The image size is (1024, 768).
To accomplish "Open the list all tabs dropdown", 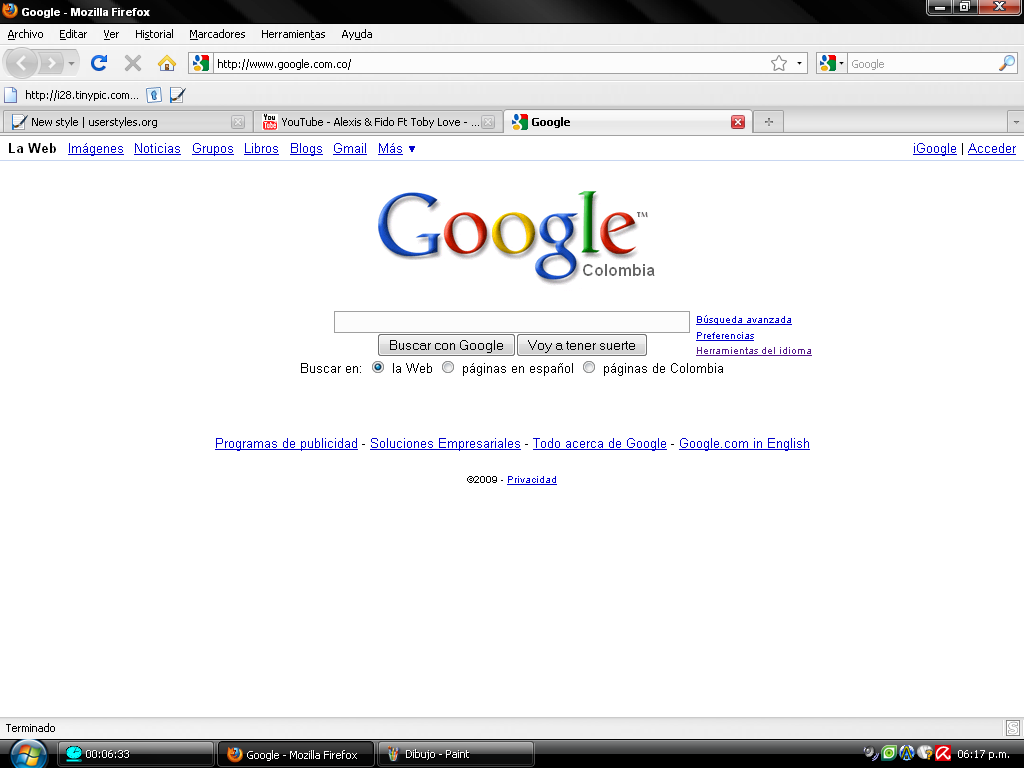I will tap(1016, 122).
